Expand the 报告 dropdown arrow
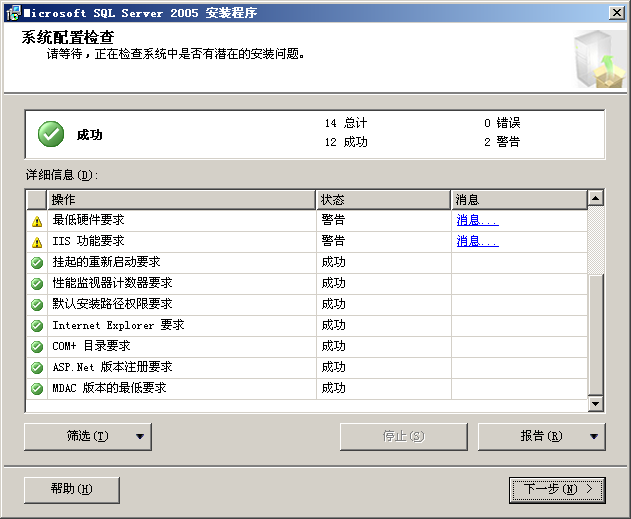This screenshot has height=519, width=631. click(x=594, y=437)
